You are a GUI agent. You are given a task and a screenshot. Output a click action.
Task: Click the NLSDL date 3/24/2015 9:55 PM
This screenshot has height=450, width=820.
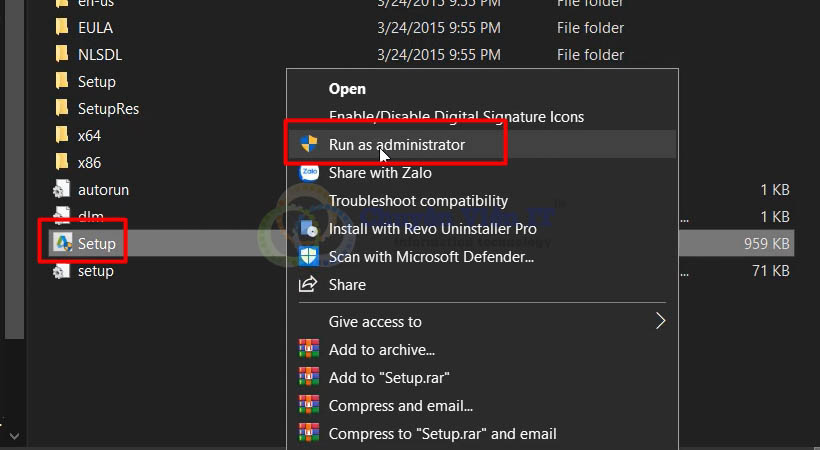coord(439,55)
